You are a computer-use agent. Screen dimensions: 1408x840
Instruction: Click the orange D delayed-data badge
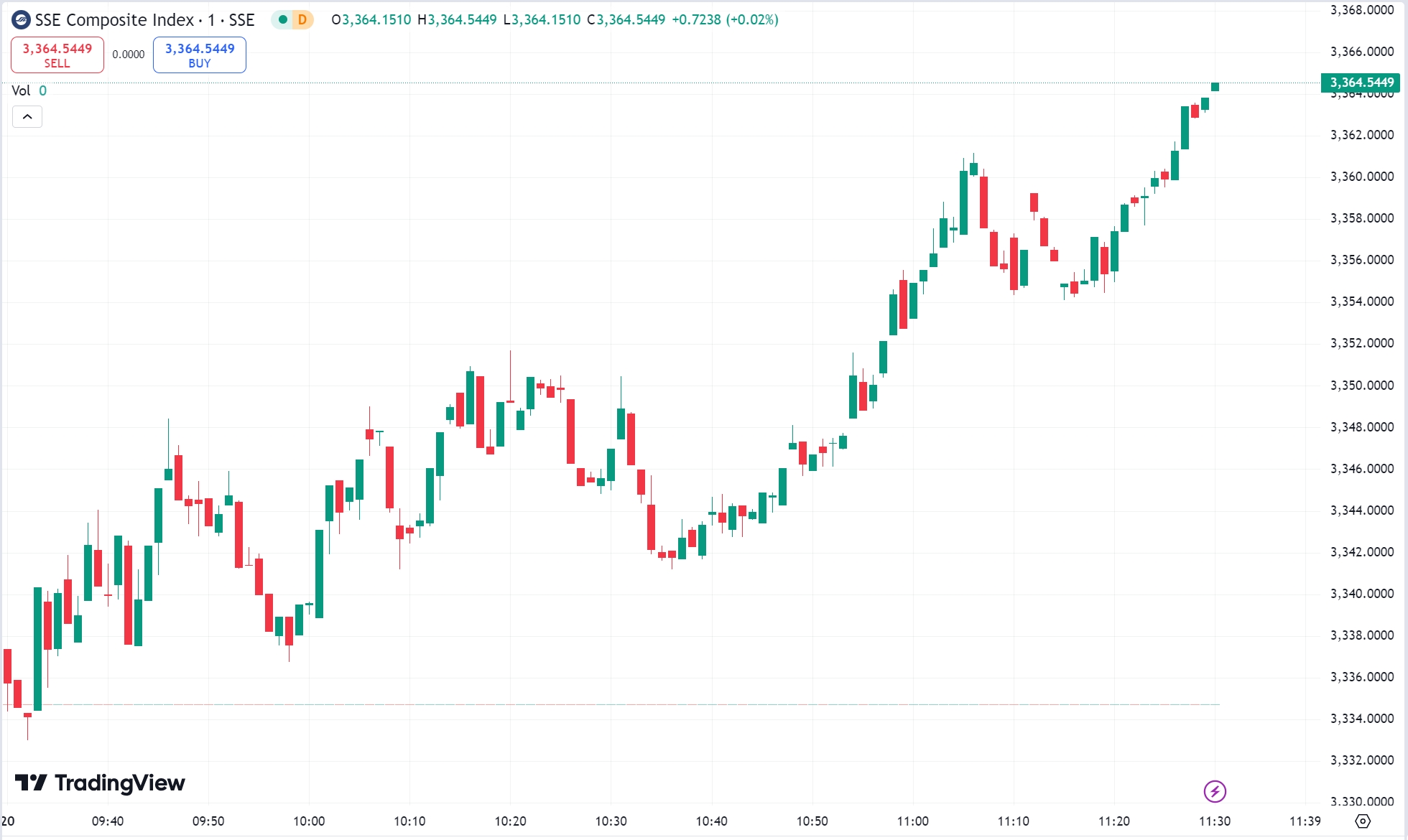pos(302,20)
